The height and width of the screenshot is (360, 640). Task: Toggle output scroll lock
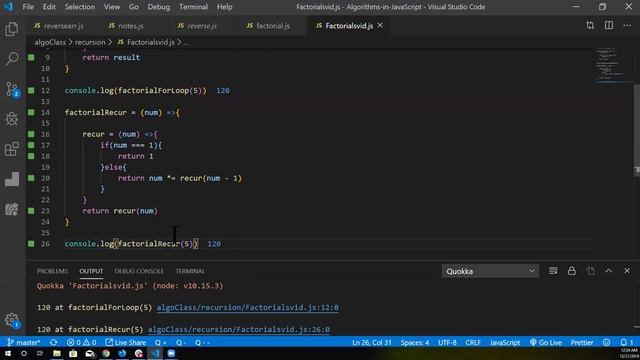(571, 271)
